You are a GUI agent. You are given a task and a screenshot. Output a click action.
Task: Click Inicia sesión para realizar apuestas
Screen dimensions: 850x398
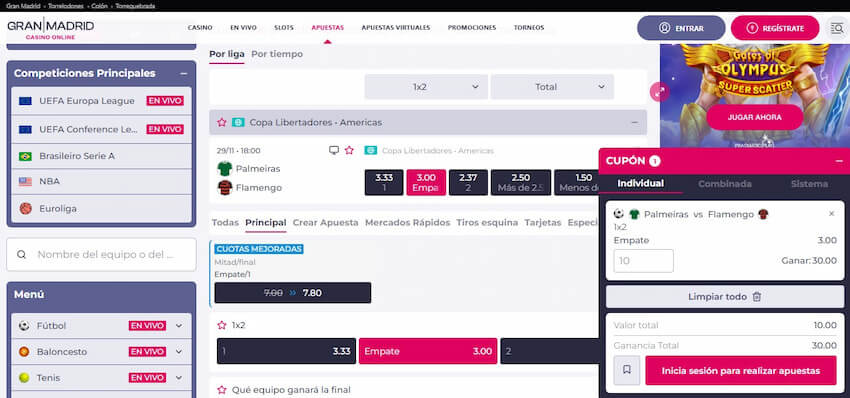pyautogui.click(x=740, y=371)
